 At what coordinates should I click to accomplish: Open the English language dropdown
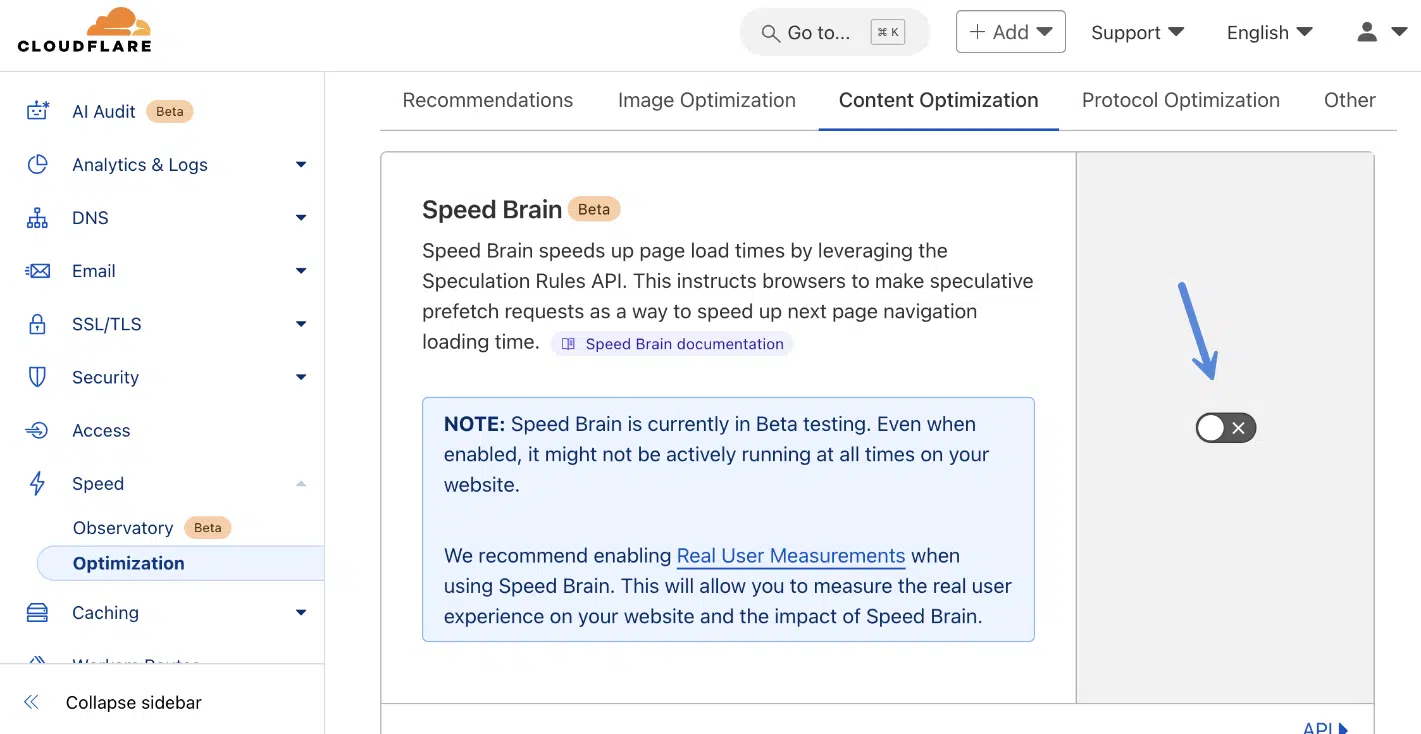point(1268,31)
